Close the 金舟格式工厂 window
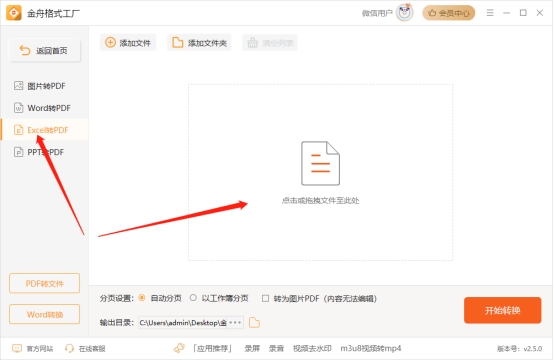The image size is (554, 360). click(x=540, y=13)
